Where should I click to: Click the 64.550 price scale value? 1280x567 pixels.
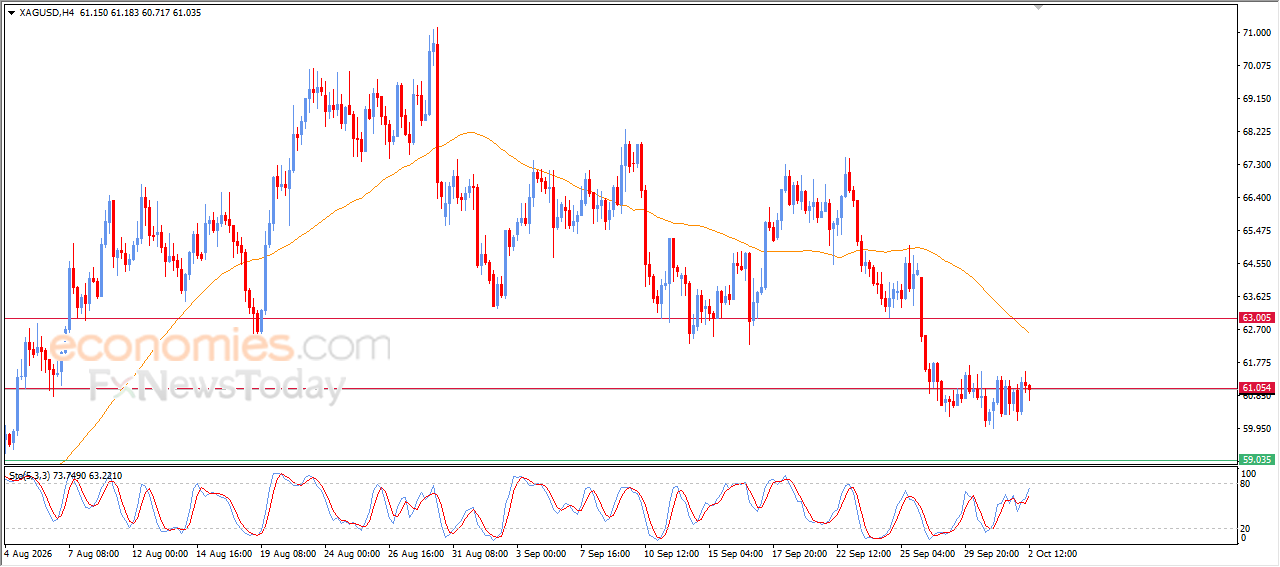click(1256, 264)
